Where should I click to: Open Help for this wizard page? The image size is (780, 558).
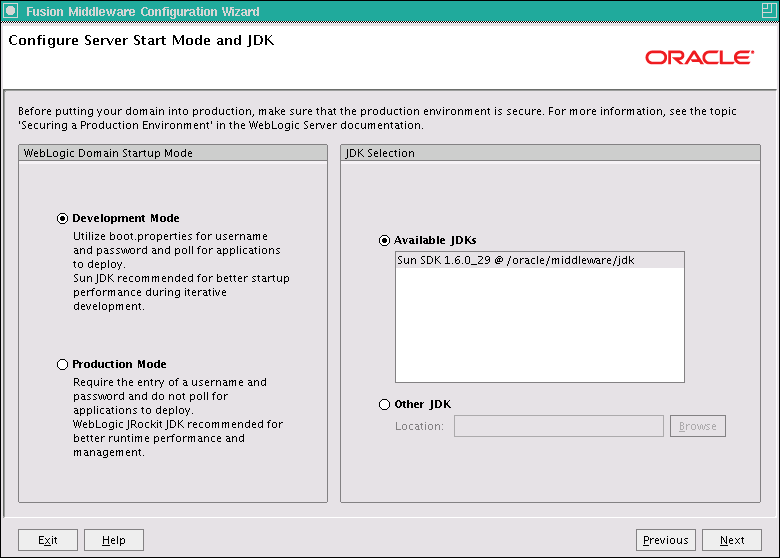tap(114, 540)
